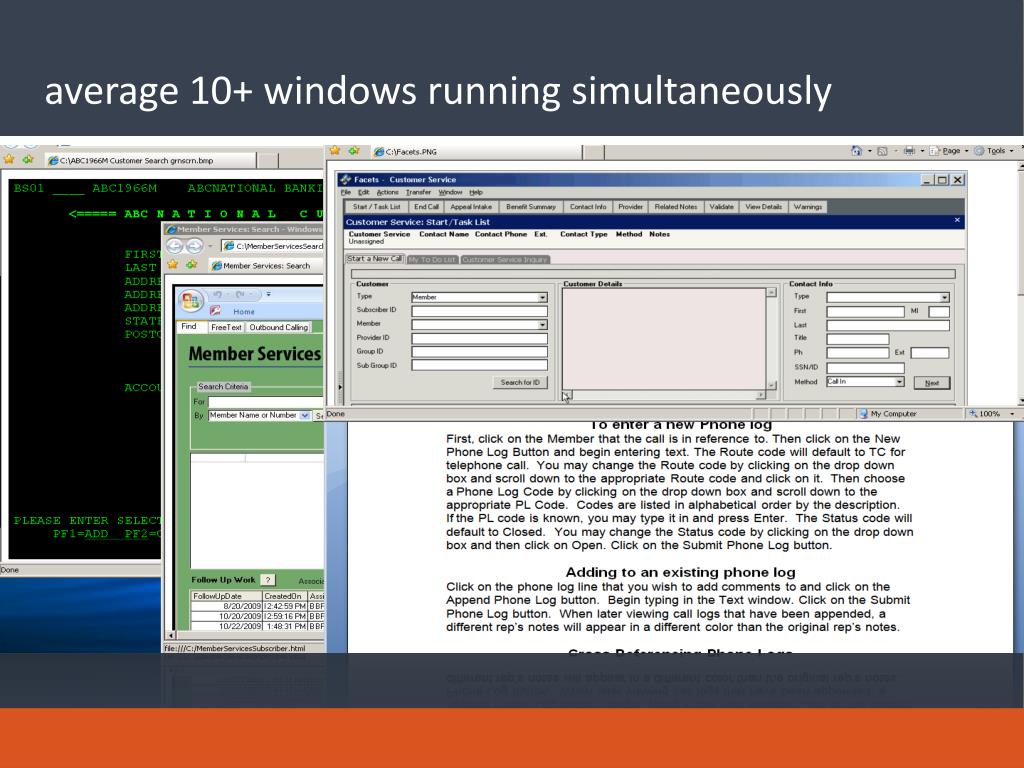
Task: Click the Contact Info toolbar button
Action: [588, 206]
